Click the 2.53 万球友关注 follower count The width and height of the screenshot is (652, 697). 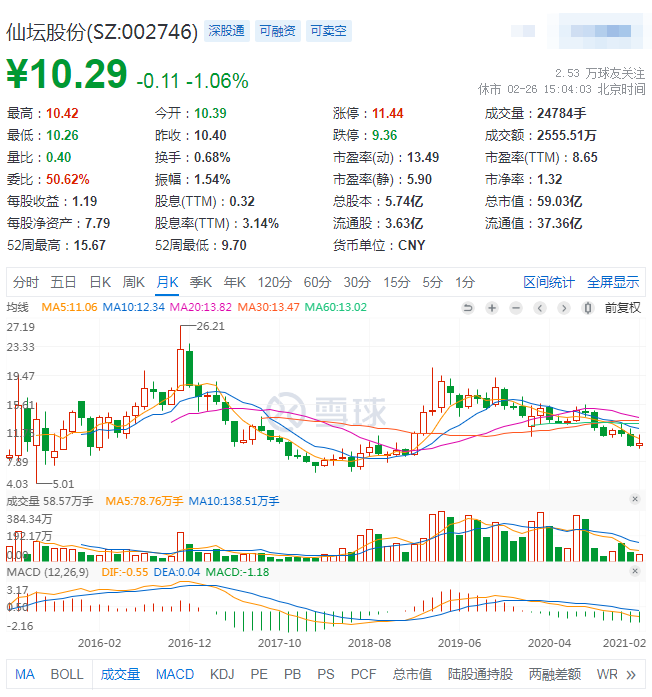600,73
